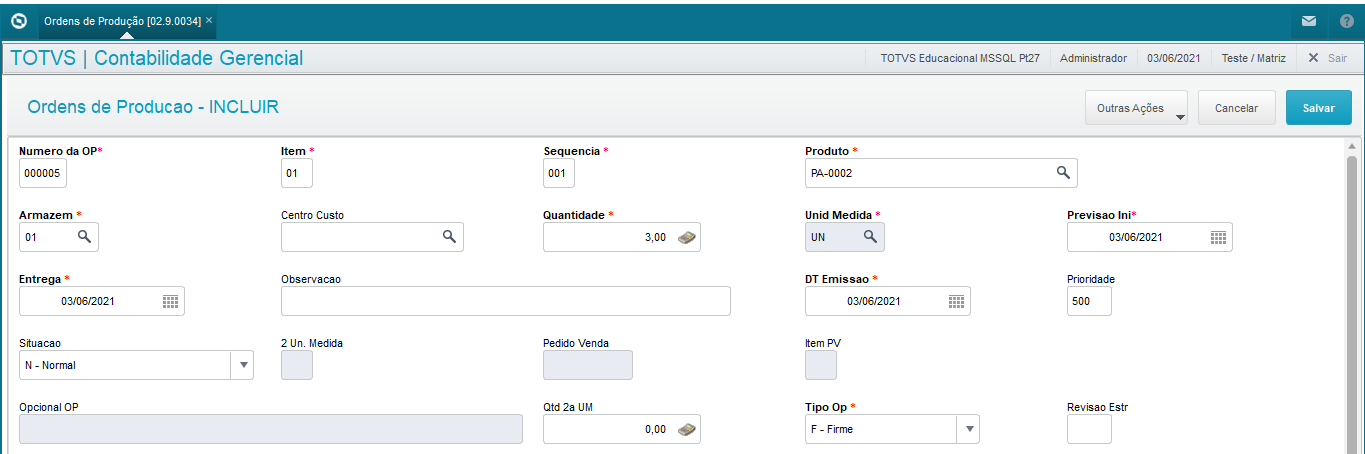
Task: Click the Item PV field
Action: tap(820, 365)
